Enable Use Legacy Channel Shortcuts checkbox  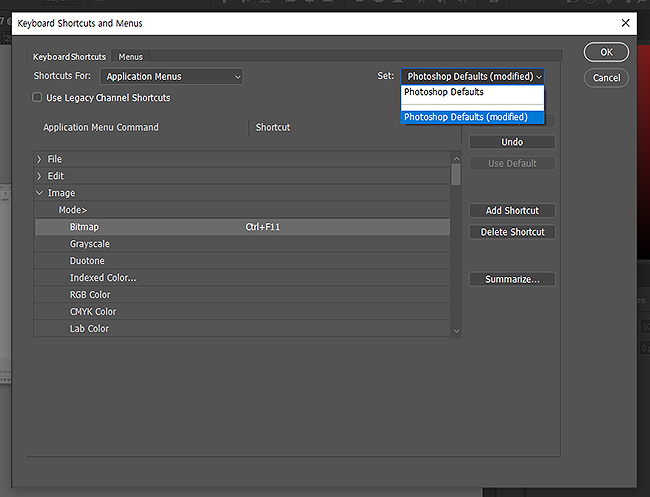(x=37, y=97)
